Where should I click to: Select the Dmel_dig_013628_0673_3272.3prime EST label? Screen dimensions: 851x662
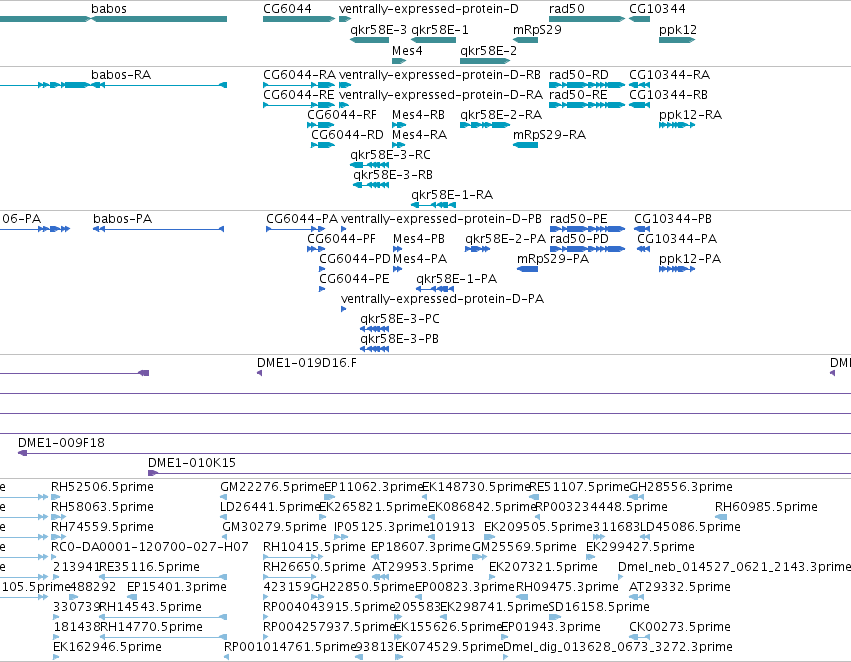[618, 647]
